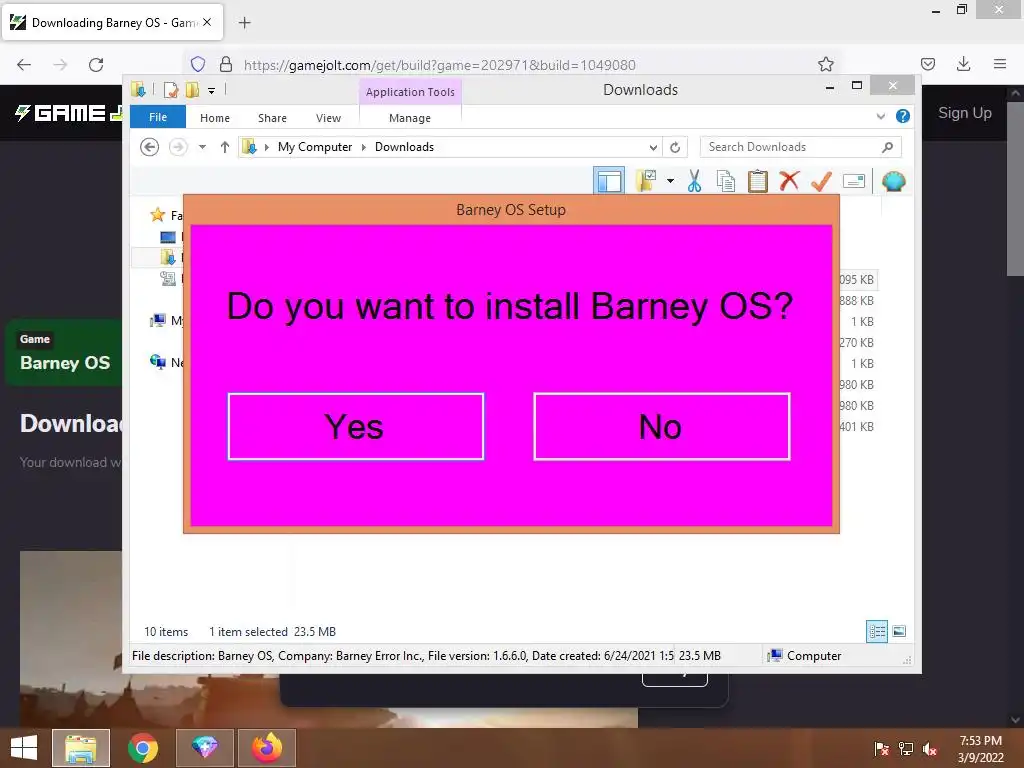
Task: Click File Explorer in the taskbar
Action: click(x=81, y=748)
